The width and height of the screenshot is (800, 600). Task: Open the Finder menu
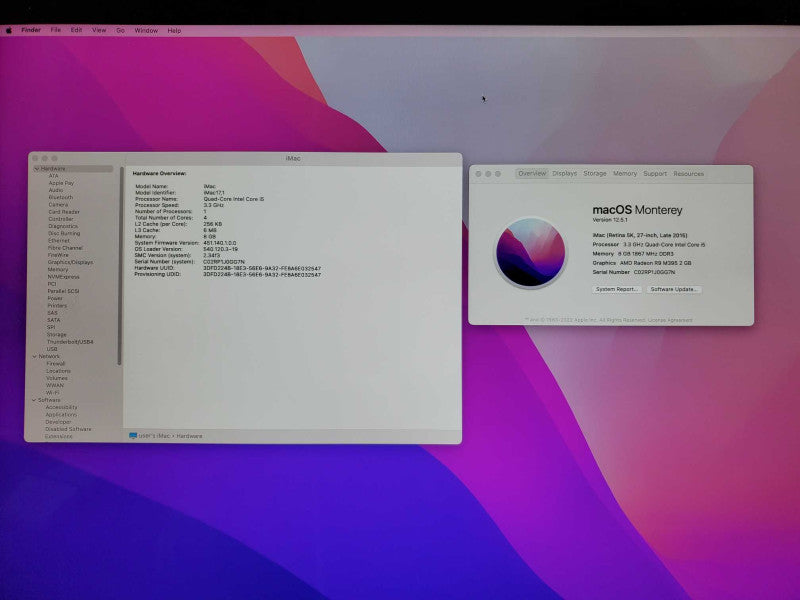[x=31, y=30]
